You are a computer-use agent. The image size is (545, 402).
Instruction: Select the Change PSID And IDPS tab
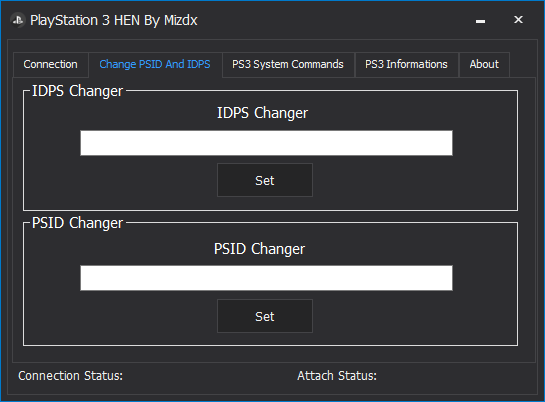coord(155,64)
